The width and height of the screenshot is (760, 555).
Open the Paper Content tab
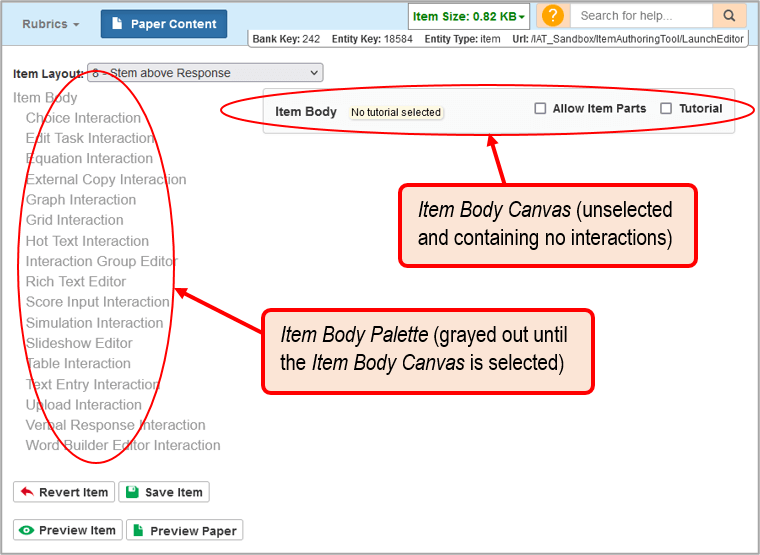[x=164, y=24]
